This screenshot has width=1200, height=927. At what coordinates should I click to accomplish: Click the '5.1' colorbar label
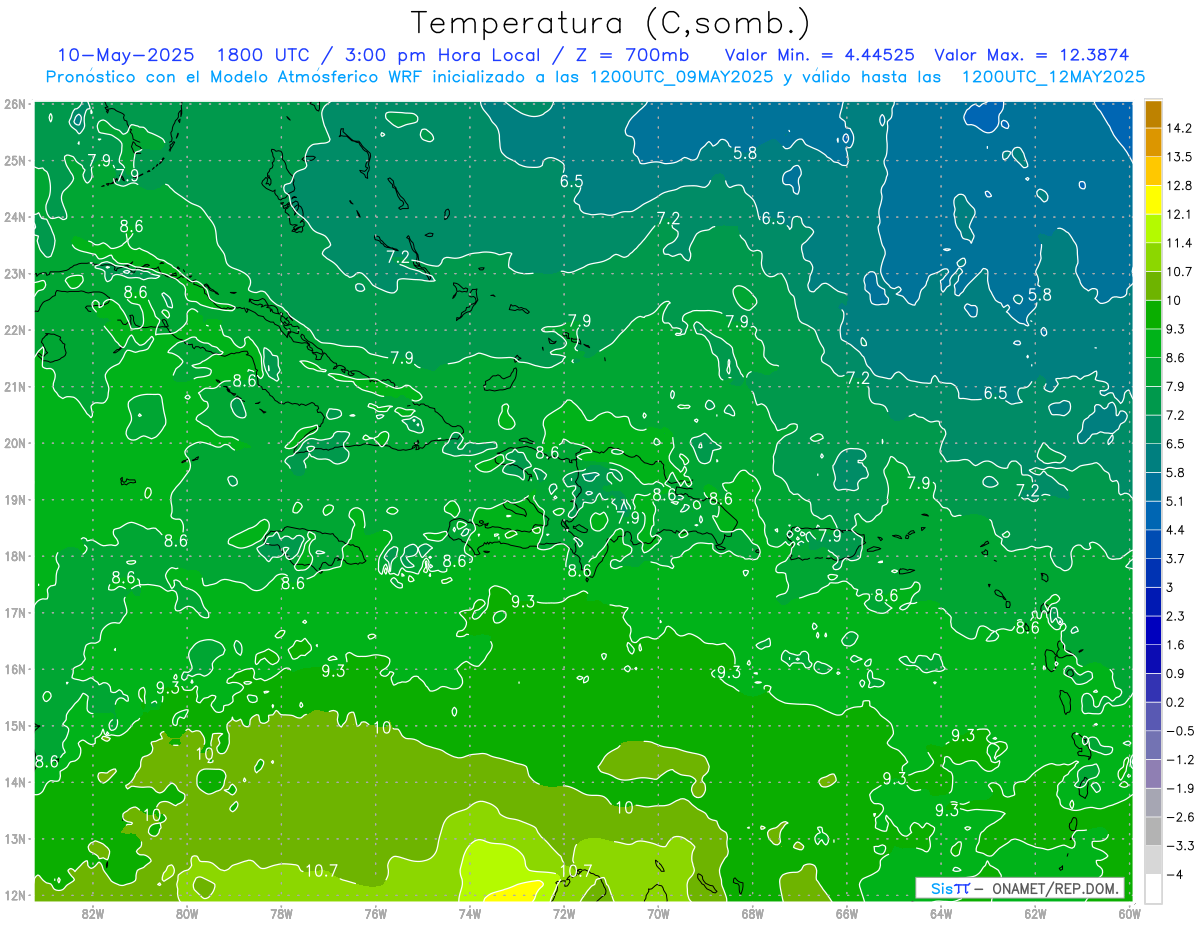pos(1175,501)
